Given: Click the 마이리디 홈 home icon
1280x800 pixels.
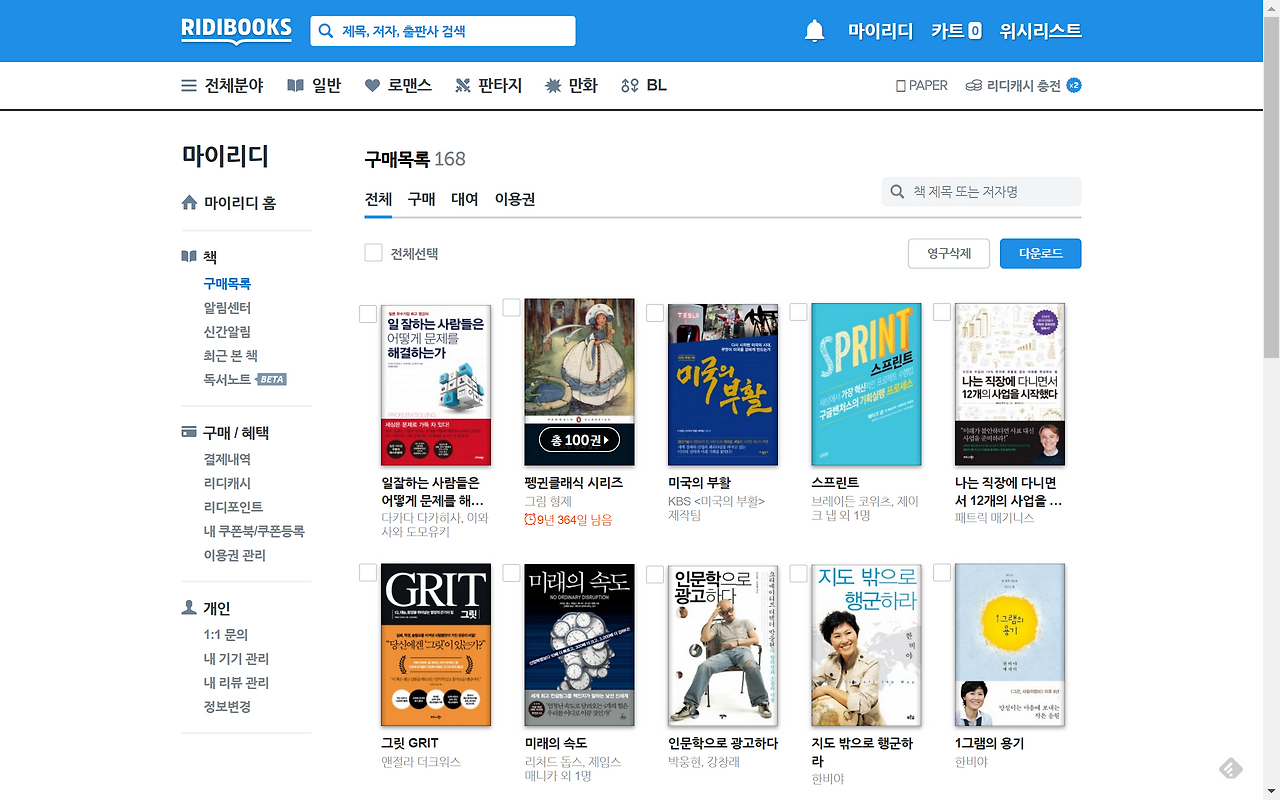Looking at the screenshot, I should tap(189, 202).
